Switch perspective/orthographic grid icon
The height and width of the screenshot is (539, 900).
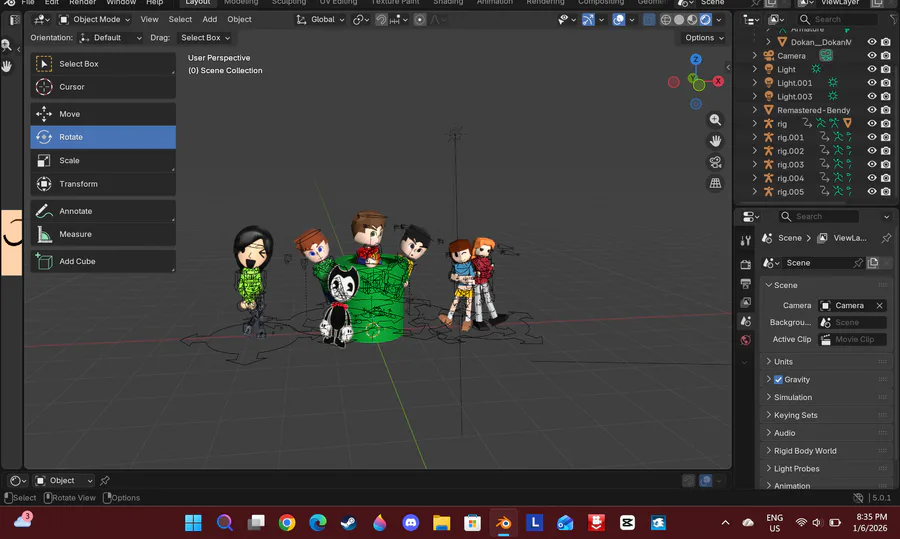point(715,183)
